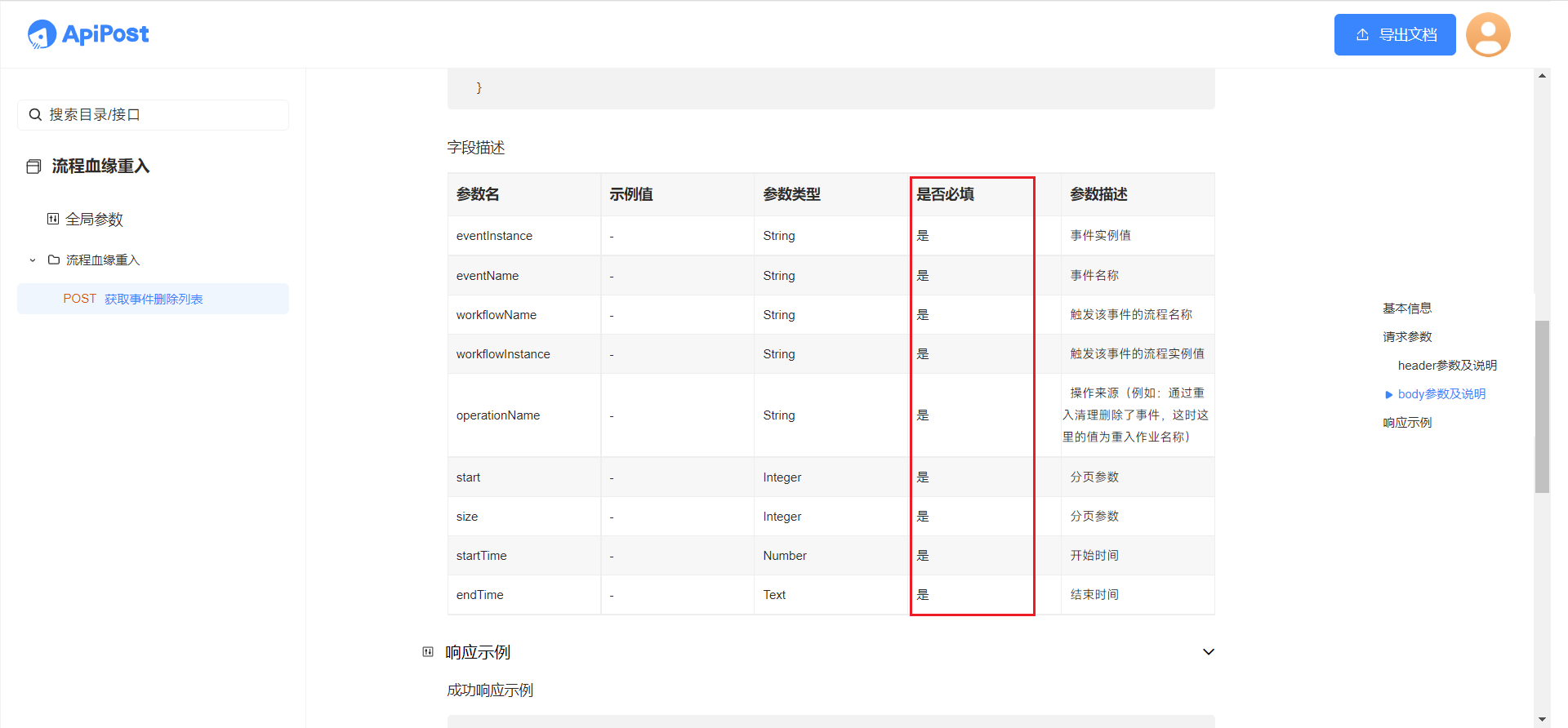Image resolution: width=1568 pixels, height=728 pixels.
Task: Click the 触发该事件的流程实例值 description
Action: point(1138,354)
